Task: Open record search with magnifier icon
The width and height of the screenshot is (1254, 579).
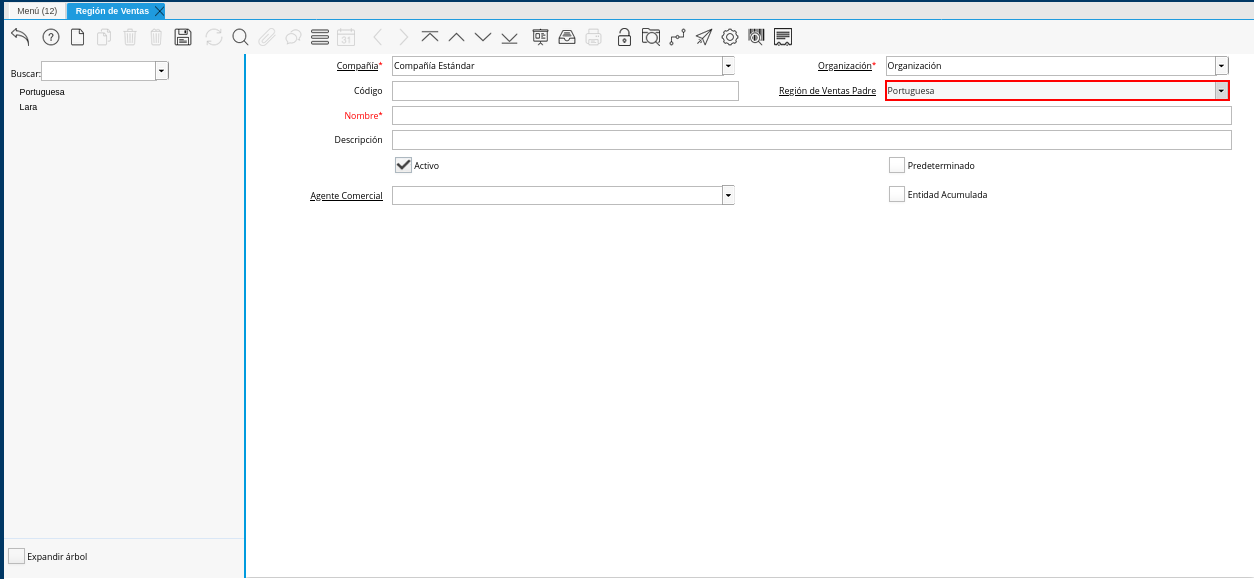Action: point(240,37)
